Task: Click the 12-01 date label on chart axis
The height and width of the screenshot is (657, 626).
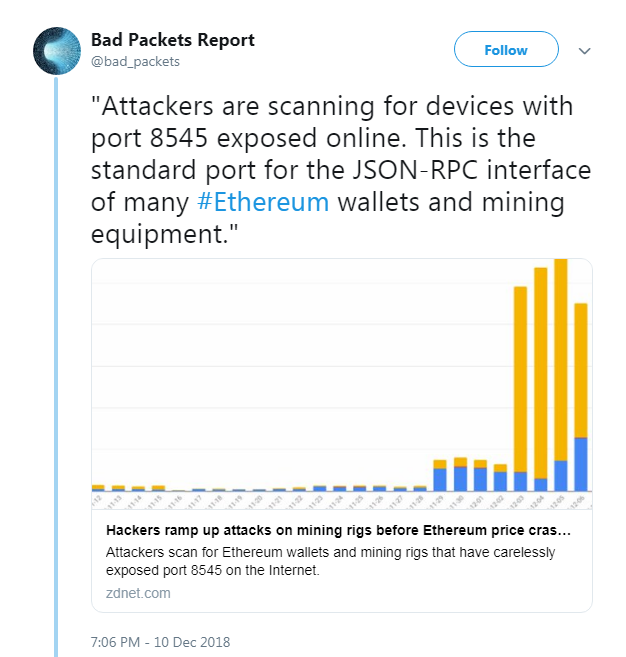Action: tap(480, 501)
